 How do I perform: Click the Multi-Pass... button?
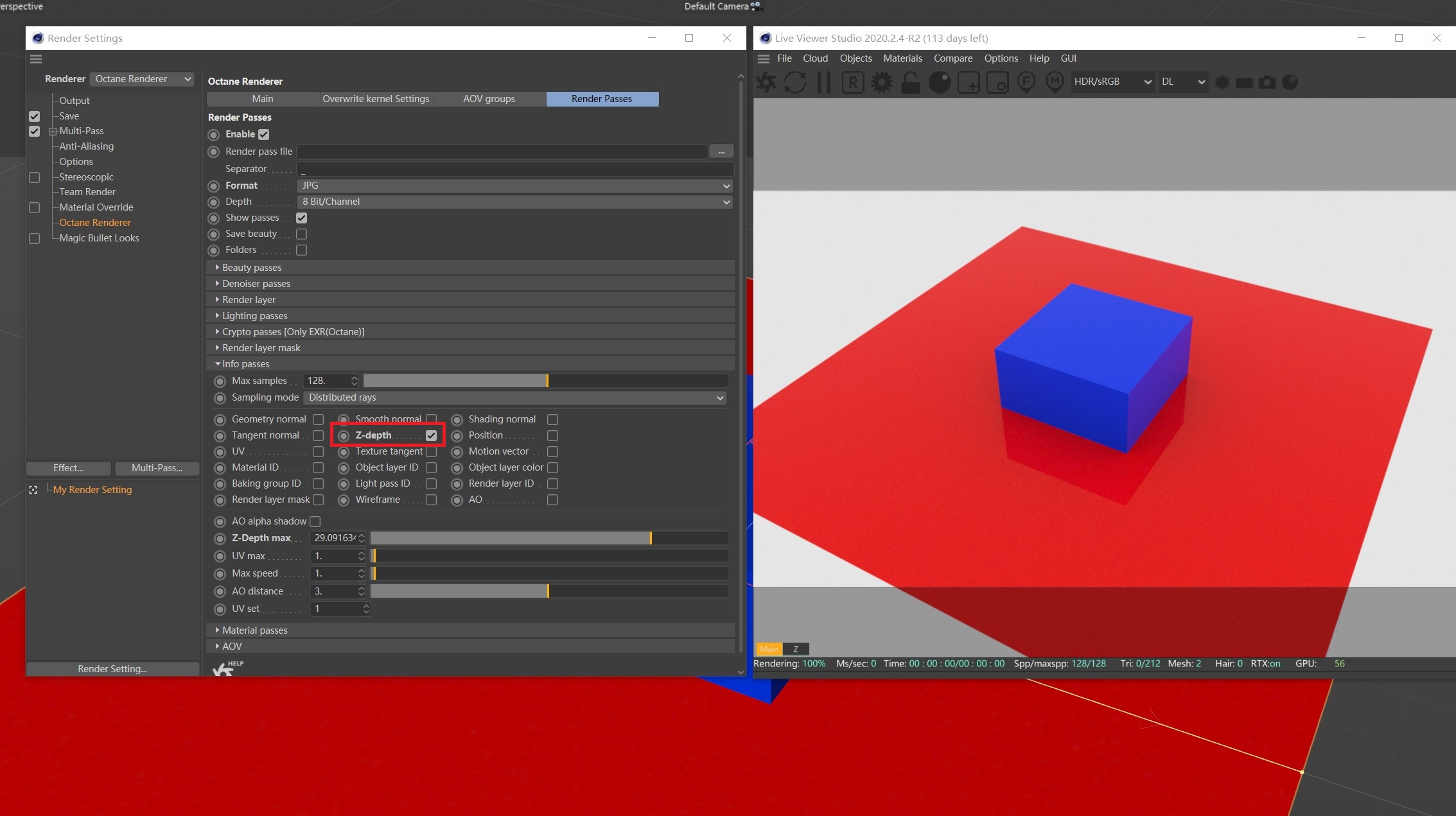point(157,468)
